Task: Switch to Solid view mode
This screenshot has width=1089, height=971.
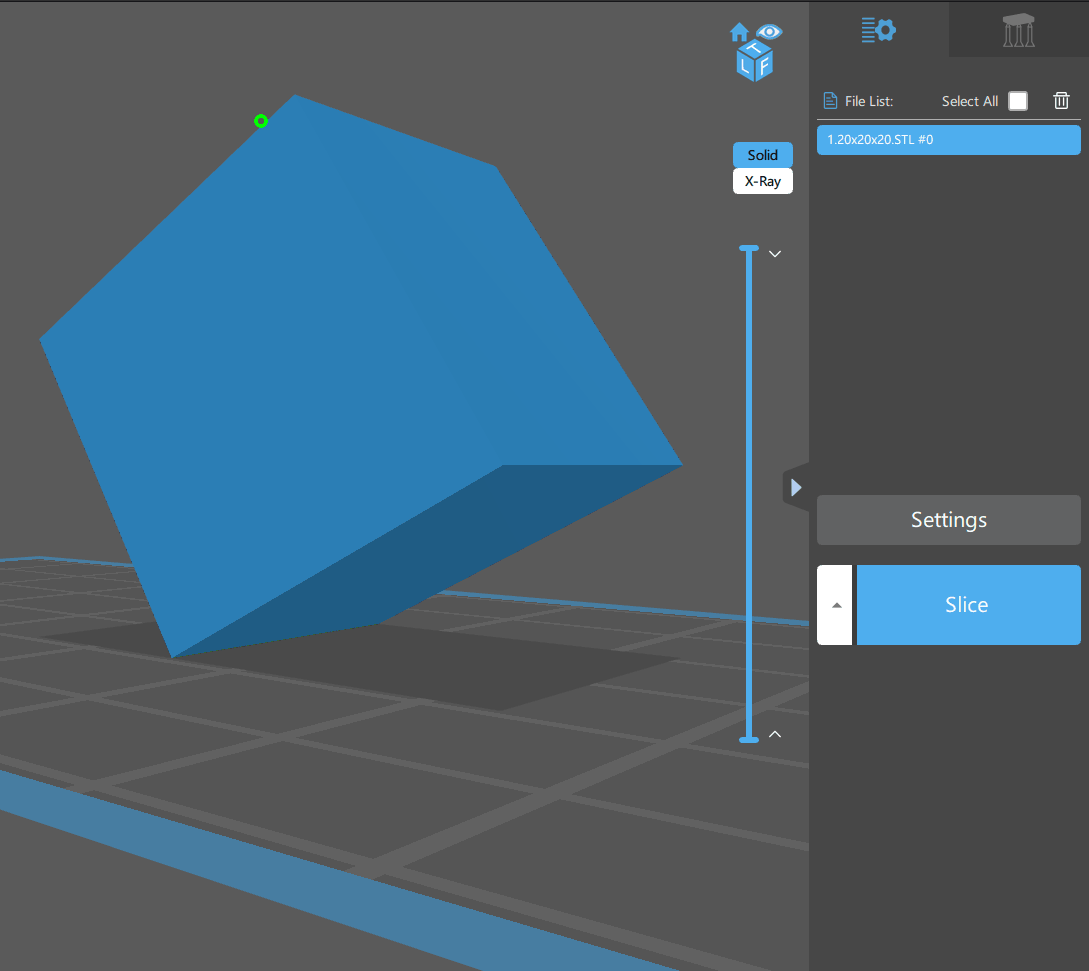Action: (x=762, y=155)
